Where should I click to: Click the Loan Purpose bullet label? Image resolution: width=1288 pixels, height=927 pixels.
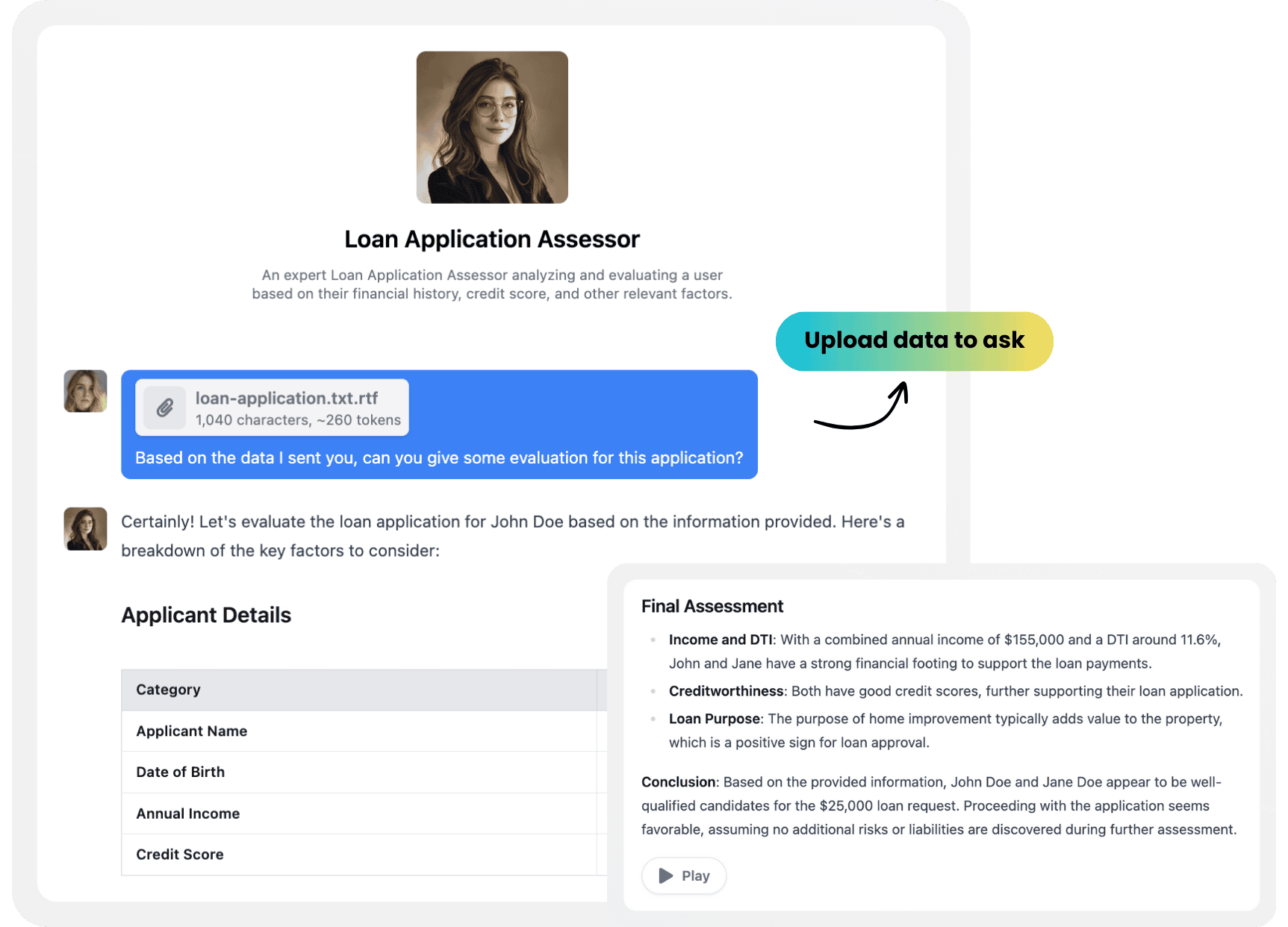click(714, 719)
